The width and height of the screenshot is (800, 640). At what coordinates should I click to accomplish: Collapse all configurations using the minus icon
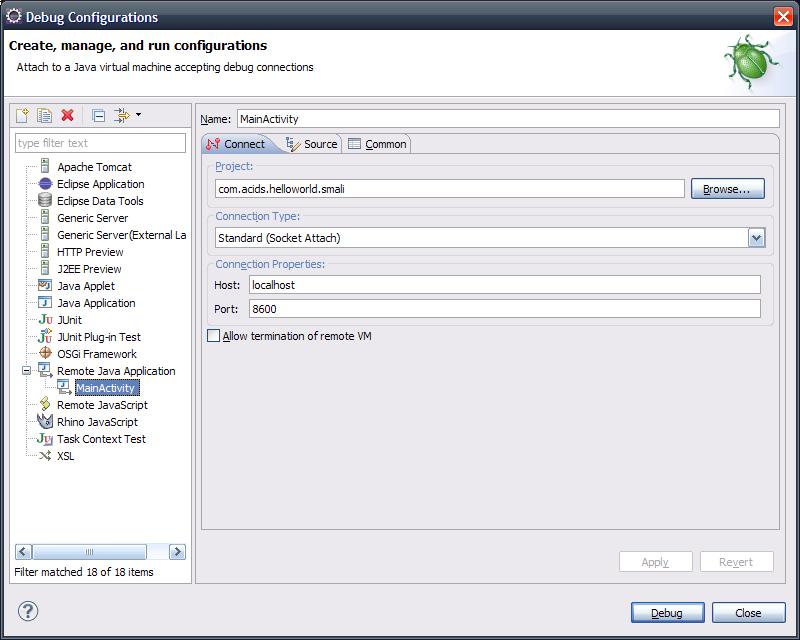[98, 116]
